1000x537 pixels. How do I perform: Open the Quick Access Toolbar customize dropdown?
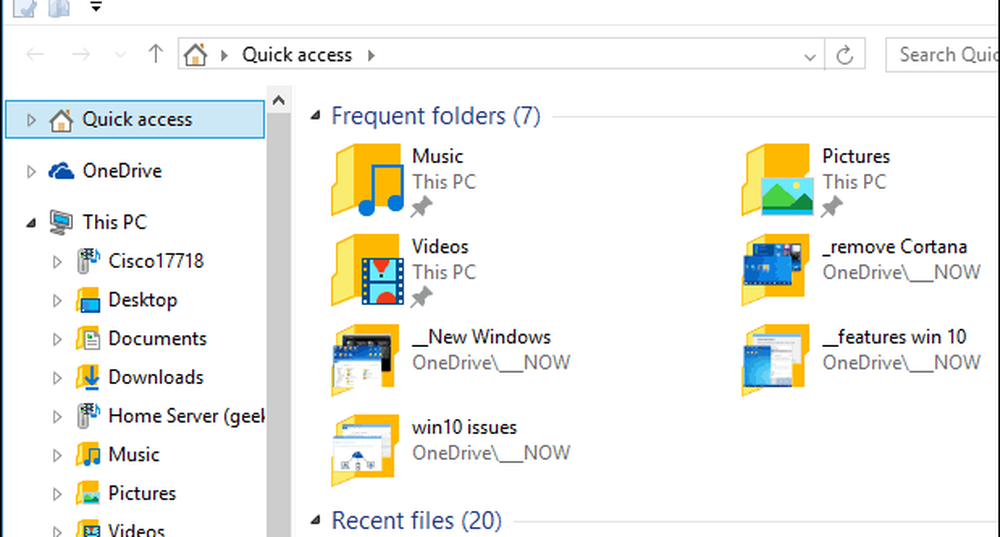pos(95,8)
